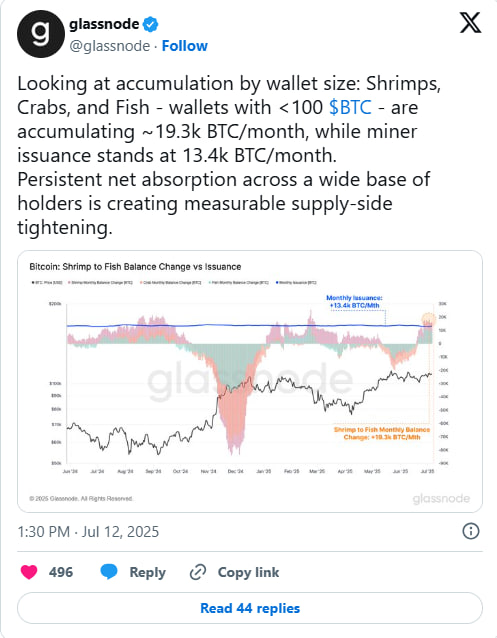Click the glassnode display name
The height and width of the screenshot is (638, 497).
tap(104, 24)
